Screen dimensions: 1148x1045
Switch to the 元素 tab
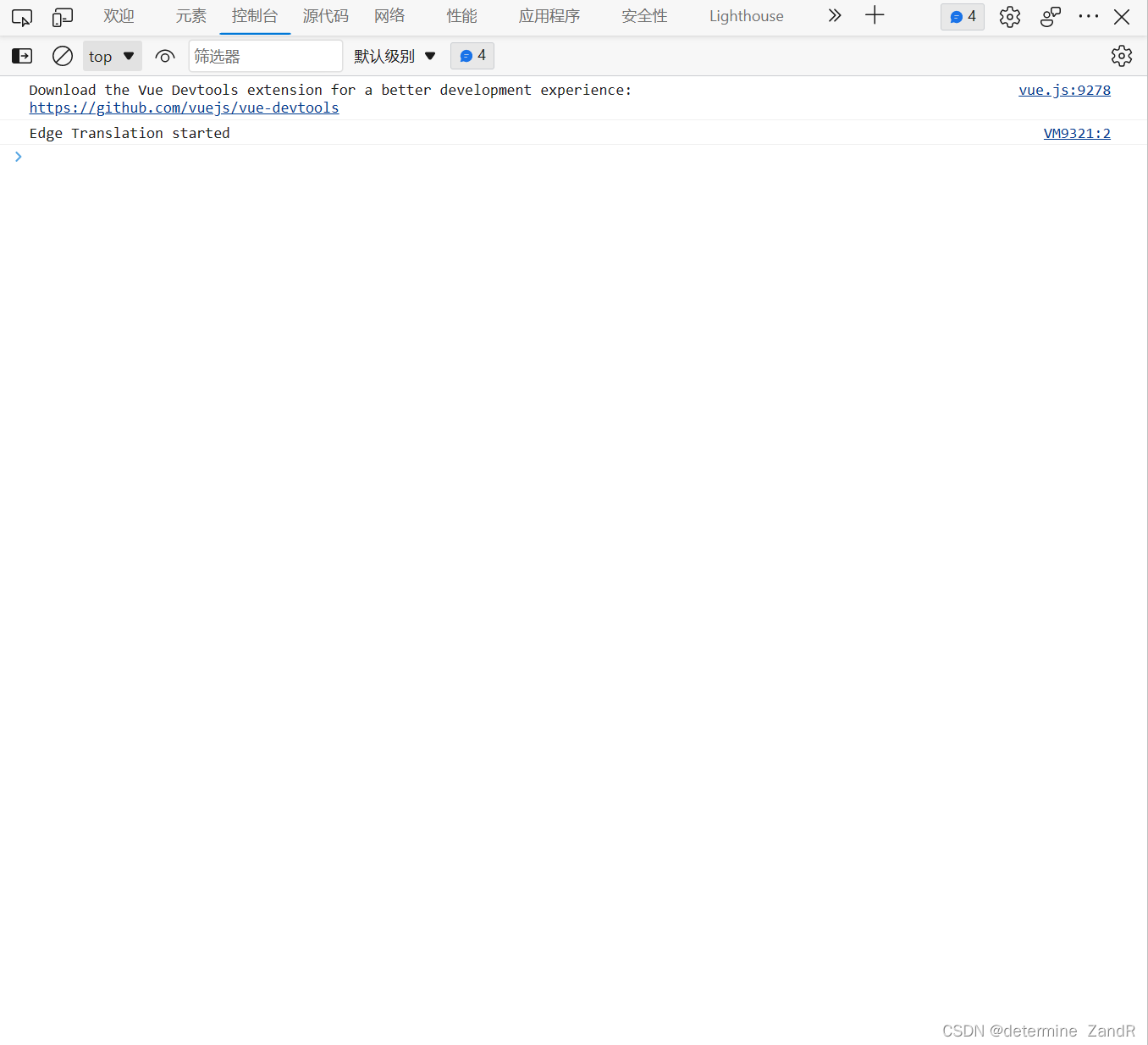(191, 16)
